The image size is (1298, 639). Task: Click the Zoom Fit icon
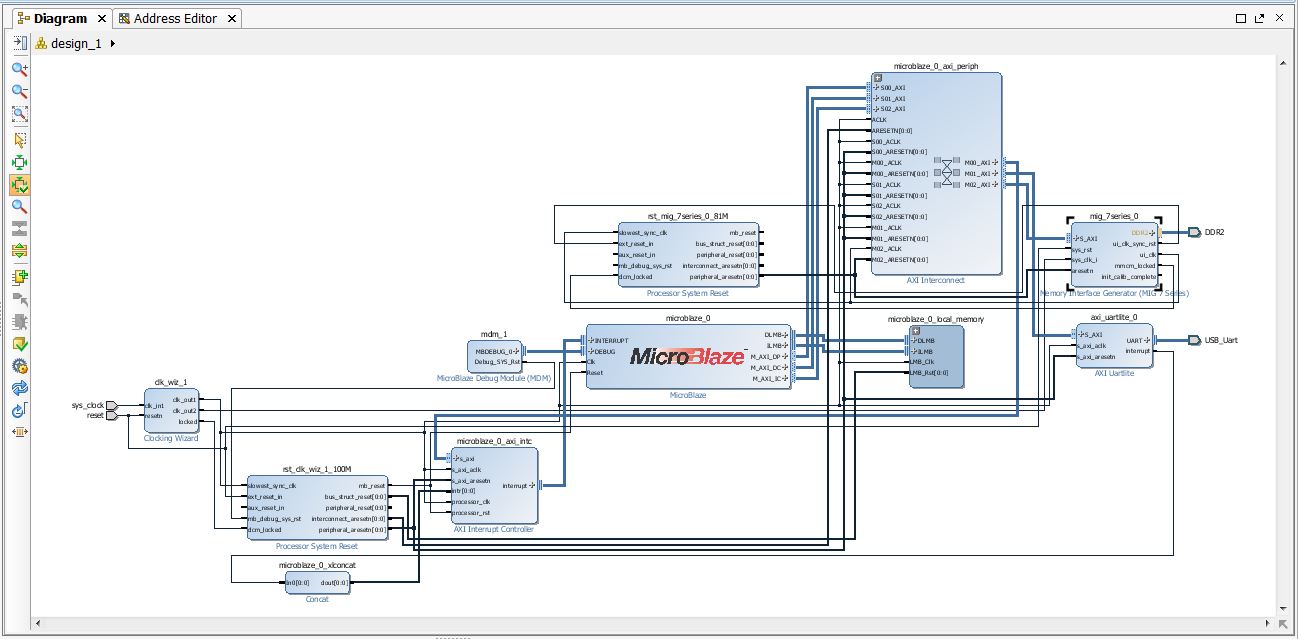pos(19,115)
